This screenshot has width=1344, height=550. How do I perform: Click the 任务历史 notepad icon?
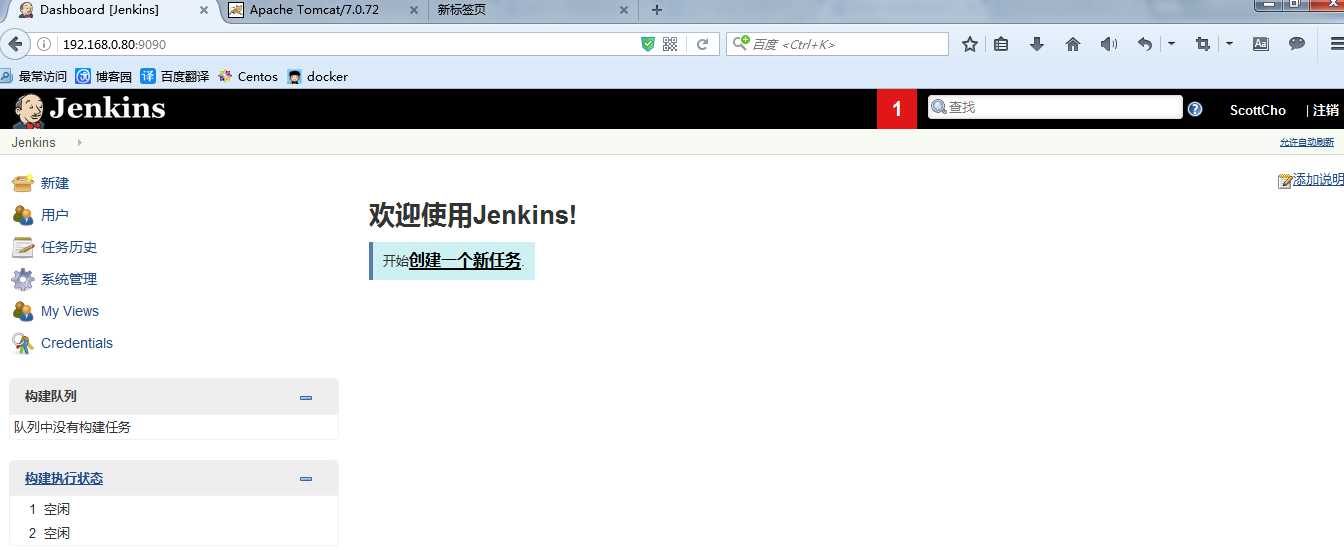pos(23,247)
